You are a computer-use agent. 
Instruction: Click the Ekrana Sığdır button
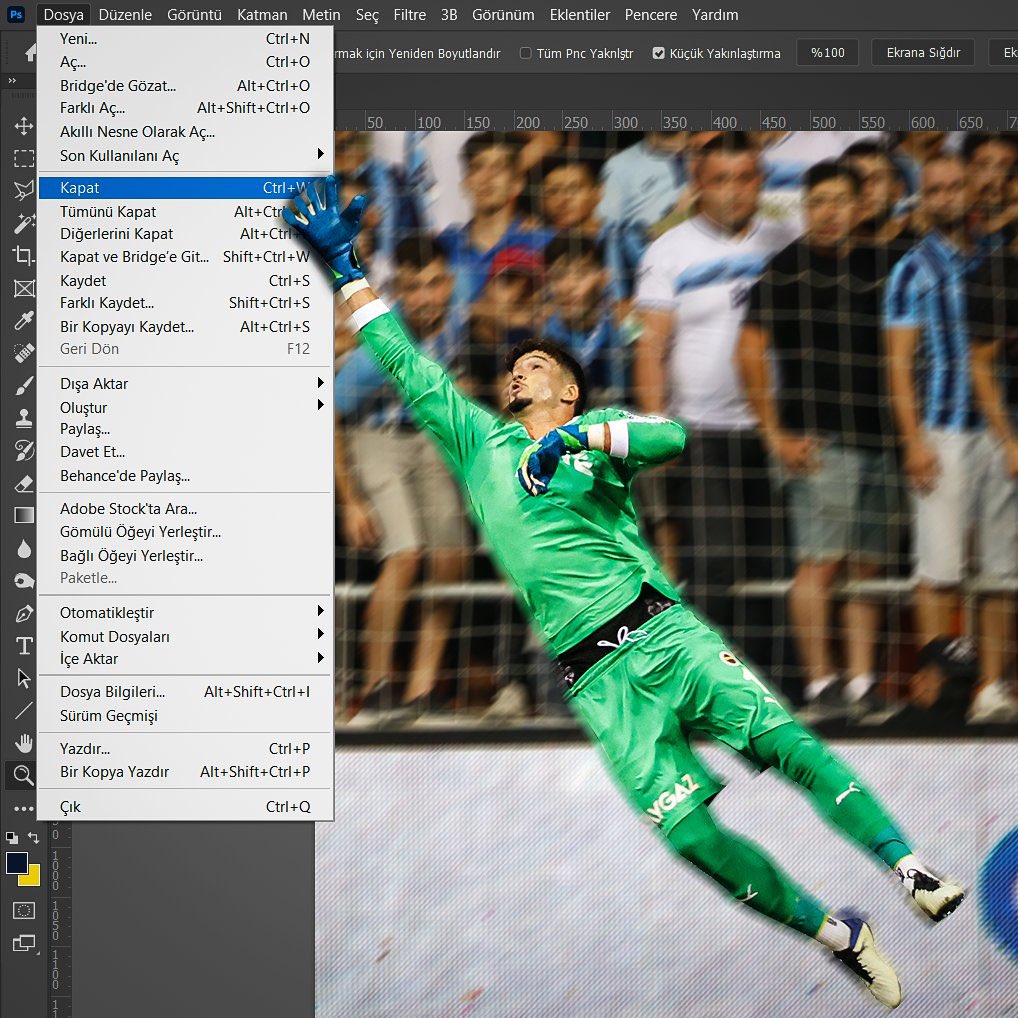click(x=923, y=53)
